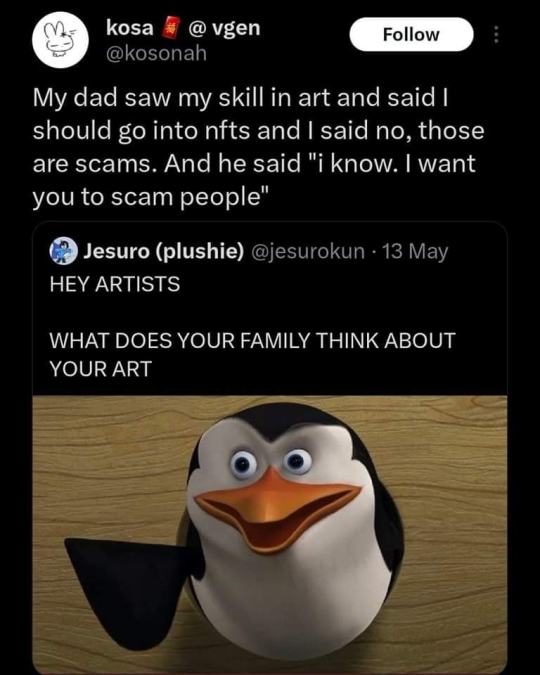
Task: Click the kosa display name
Action: [130, 28]
